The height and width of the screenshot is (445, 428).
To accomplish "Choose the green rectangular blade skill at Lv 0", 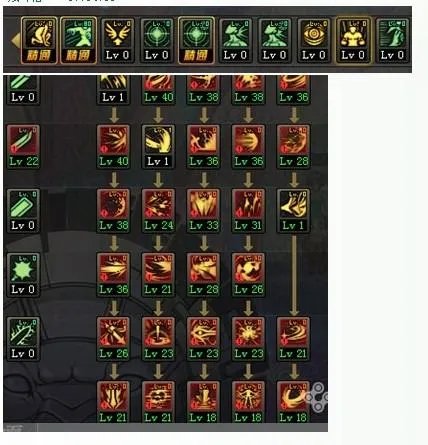I will [23, 210].
